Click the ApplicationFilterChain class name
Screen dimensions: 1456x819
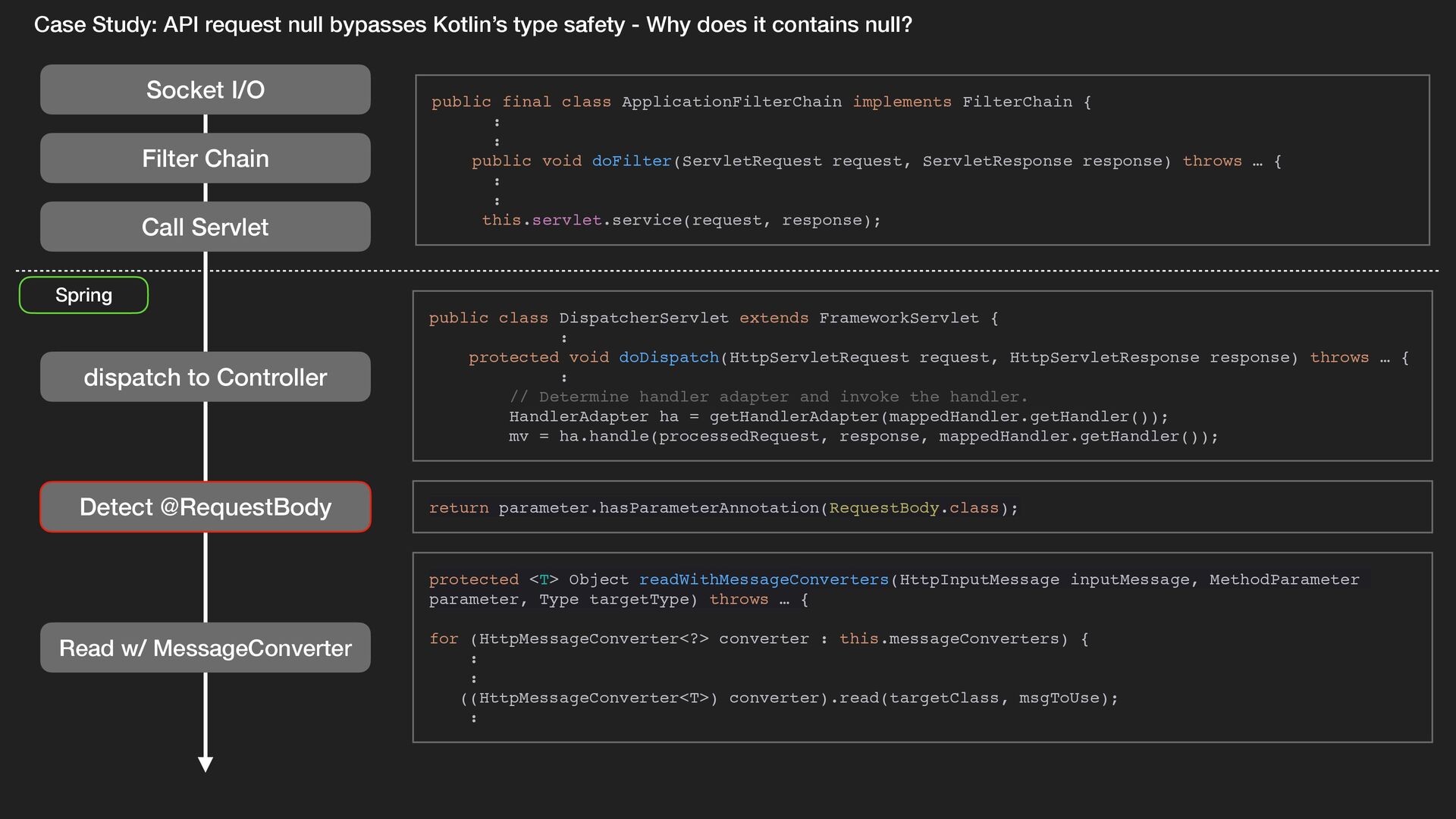[731, 102]
